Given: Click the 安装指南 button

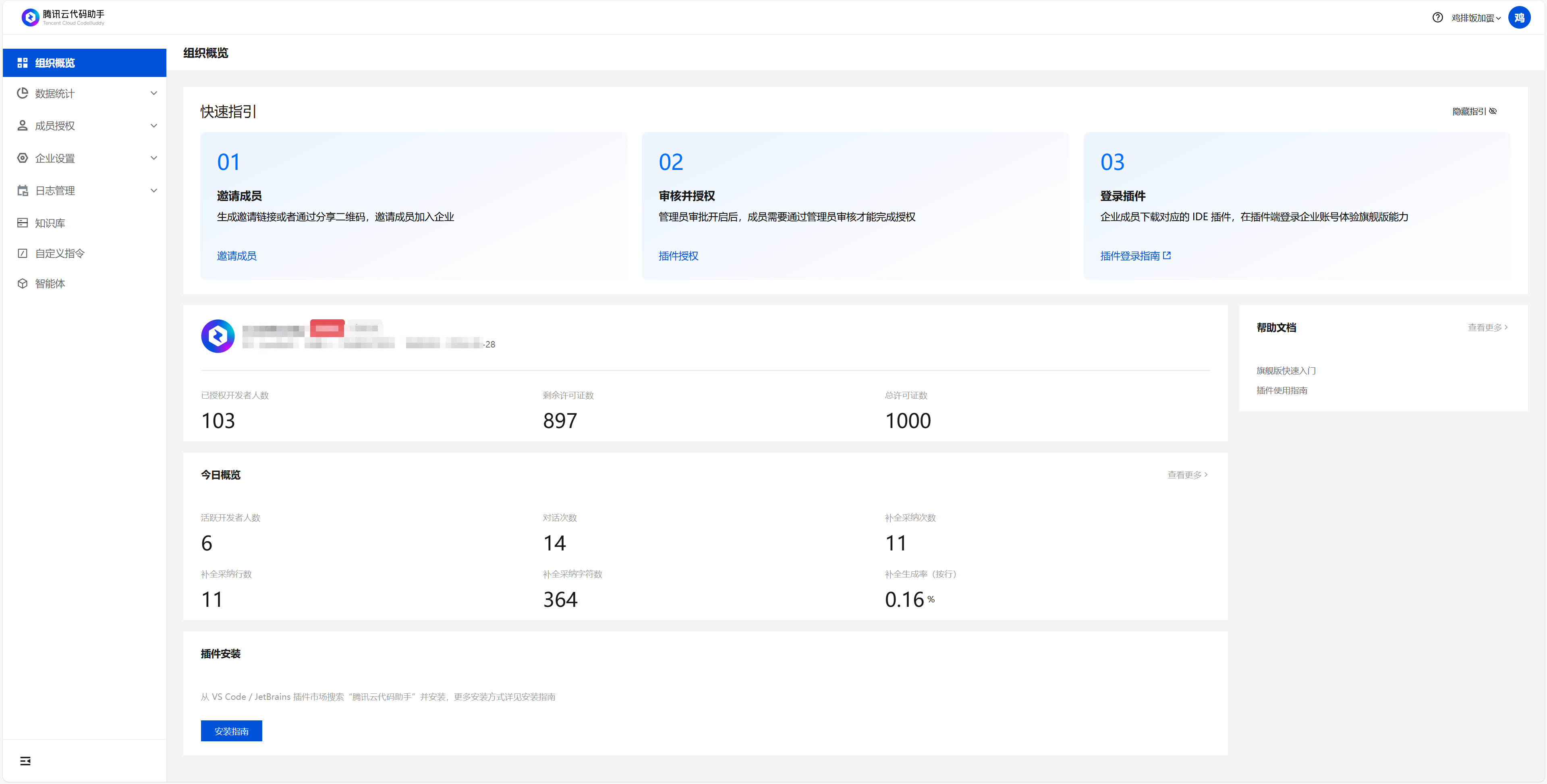Looking at the screenshot, I should coord(231,731).
